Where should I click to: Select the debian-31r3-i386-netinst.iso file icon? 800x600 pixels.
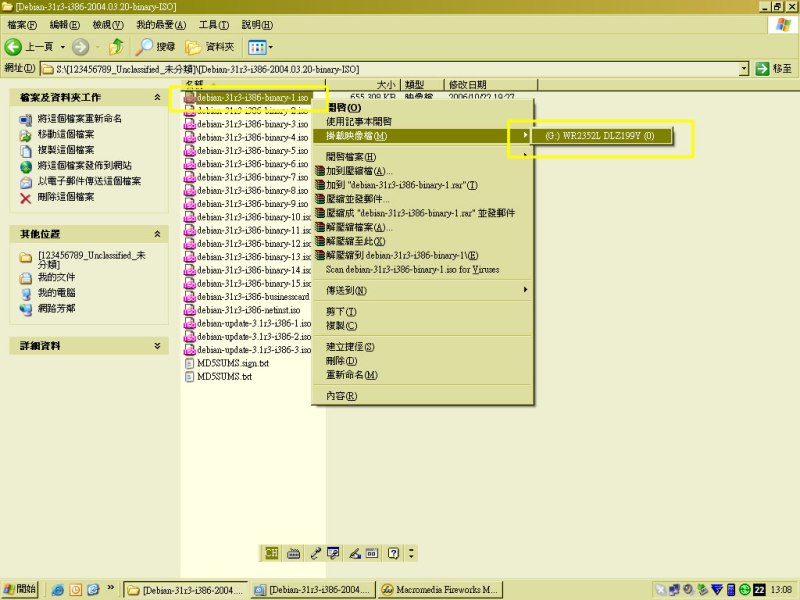[x=190, y=310]
